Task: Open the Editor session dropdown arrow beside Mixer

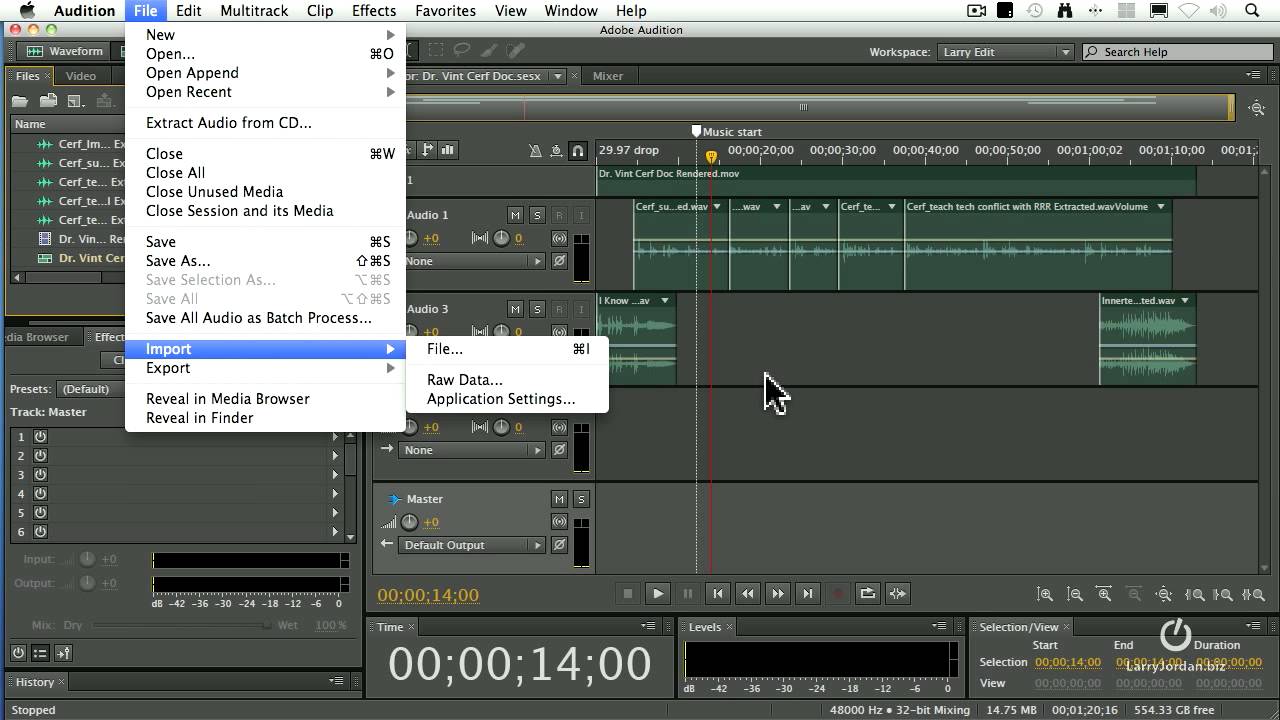Action: click(558, 76)
